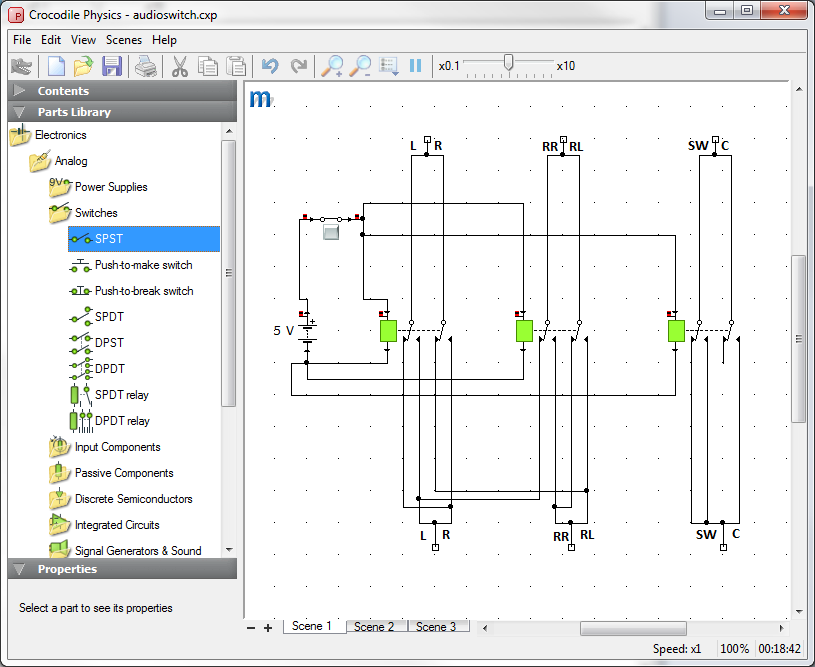This screenshot has height=667, width=815.
Task: Click the canvas horizontal scrollbar thumb
Action: pyautogui.click(x=632, y=628)
